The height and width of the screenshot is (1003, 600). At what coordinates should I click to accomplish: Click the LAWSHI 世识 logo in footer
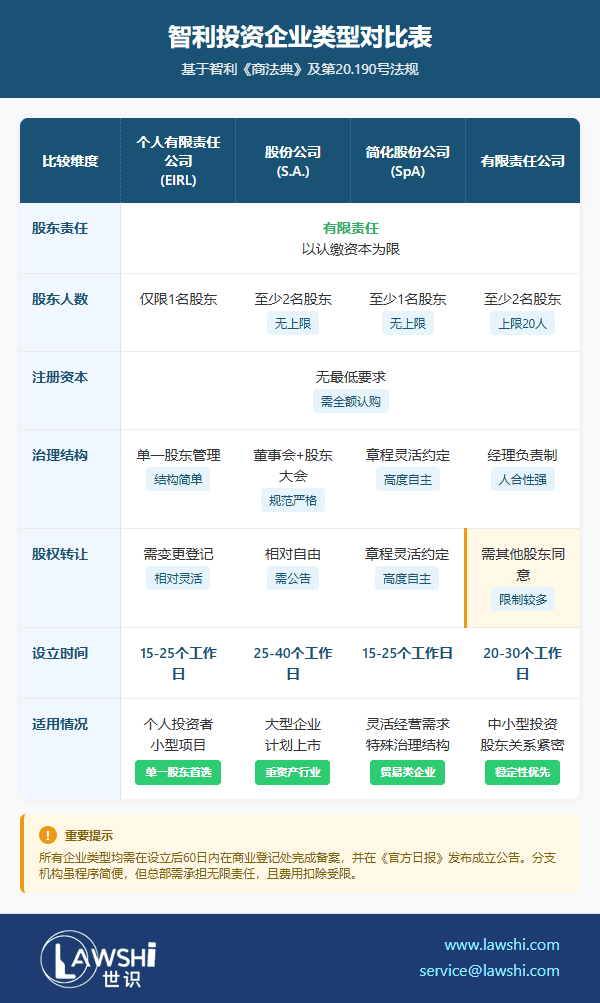[98, 958]
